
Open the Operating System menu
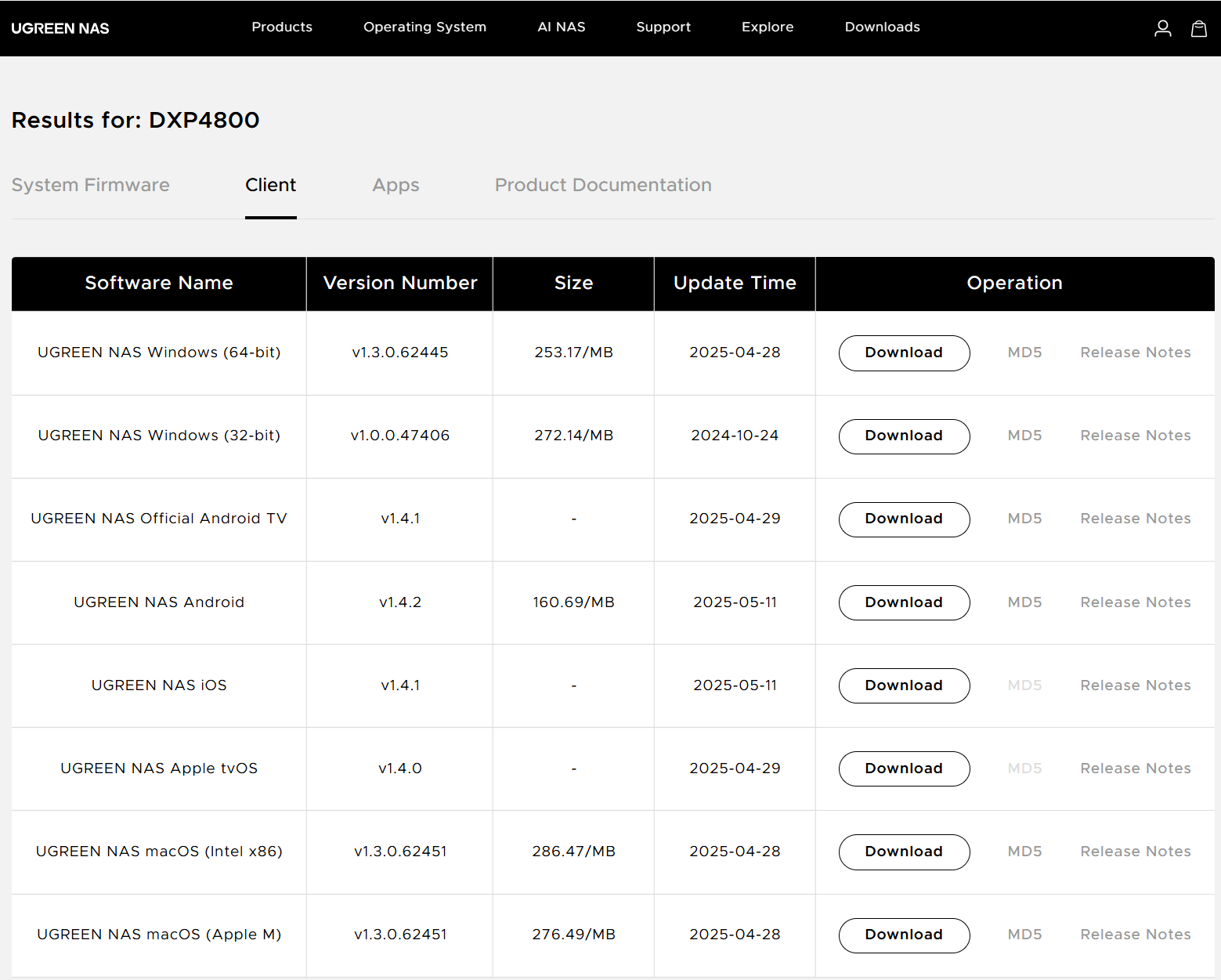[424, 27]
